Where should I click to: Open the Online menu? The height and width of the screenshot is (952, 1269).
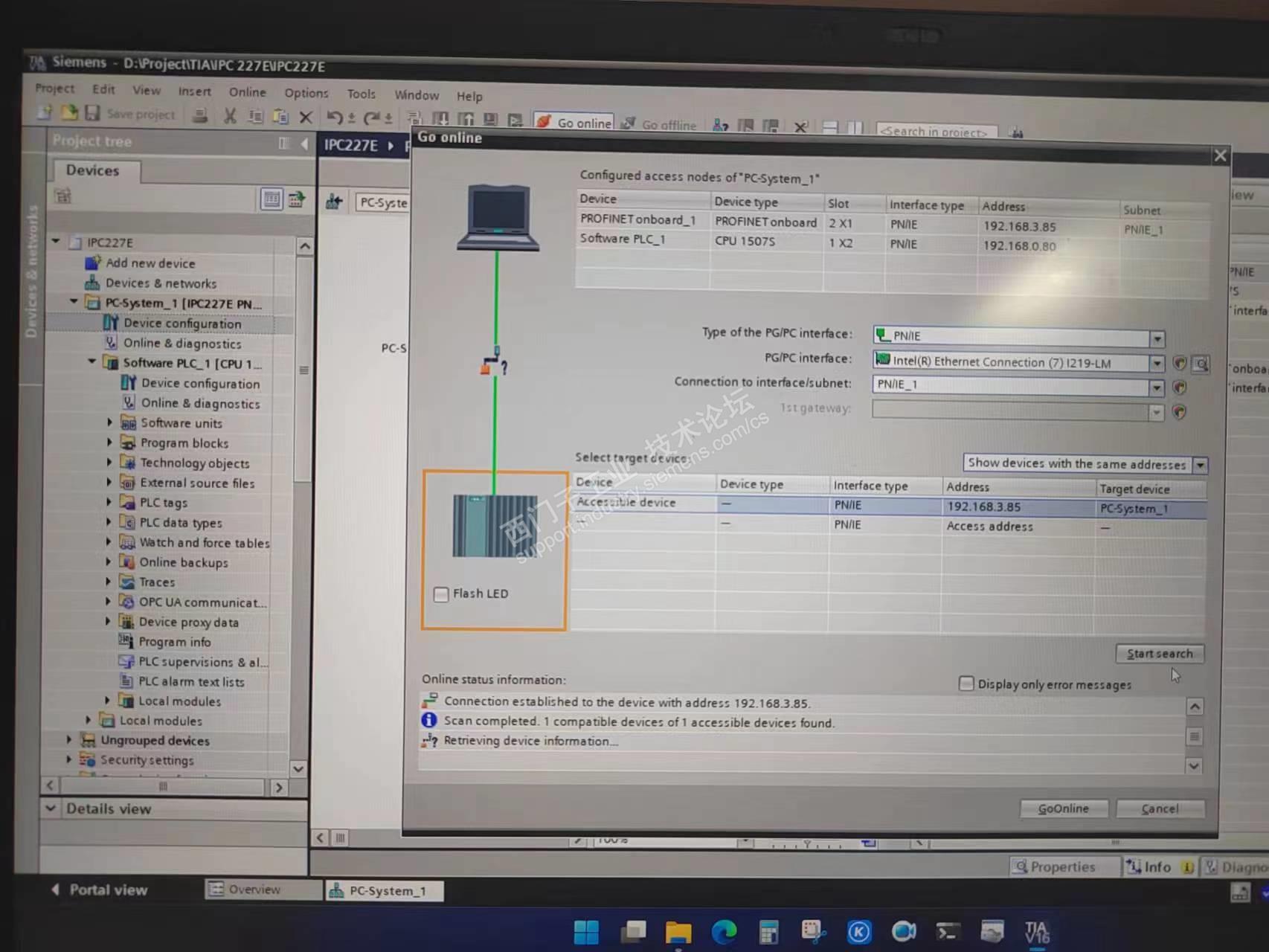(x=247, y=92)
